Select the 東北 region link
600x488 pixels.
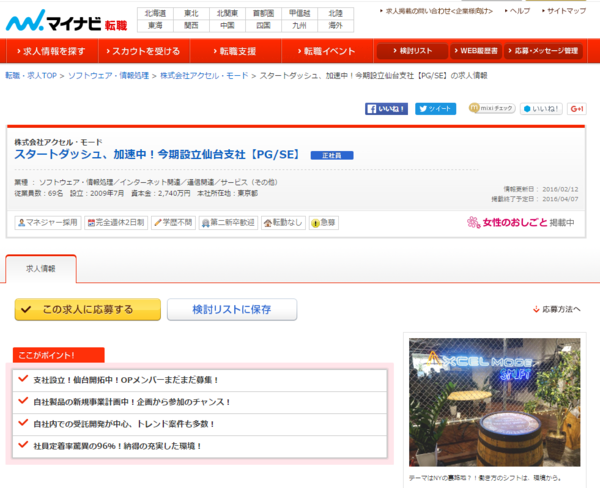click(x=191, y=13)
